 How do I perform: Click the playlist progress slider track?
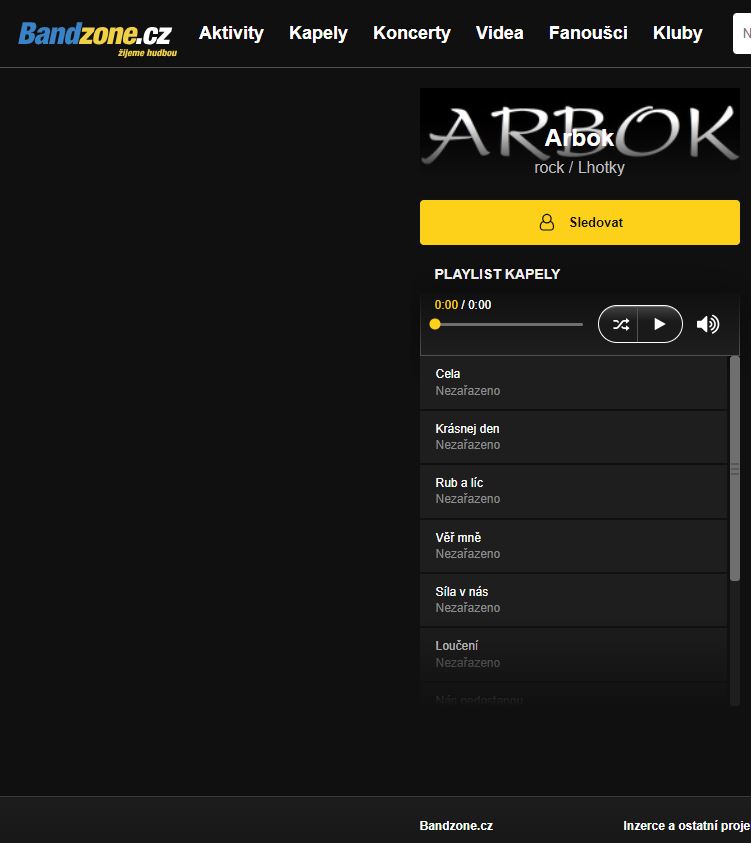click(x=509, y=324)
